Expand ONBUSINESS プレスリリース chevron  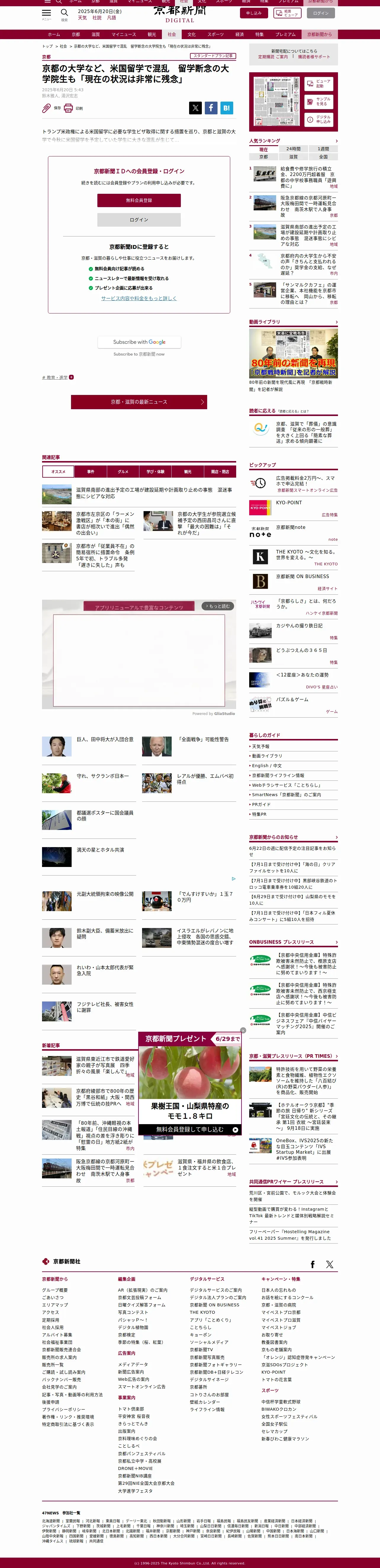(x=336, y=942)
